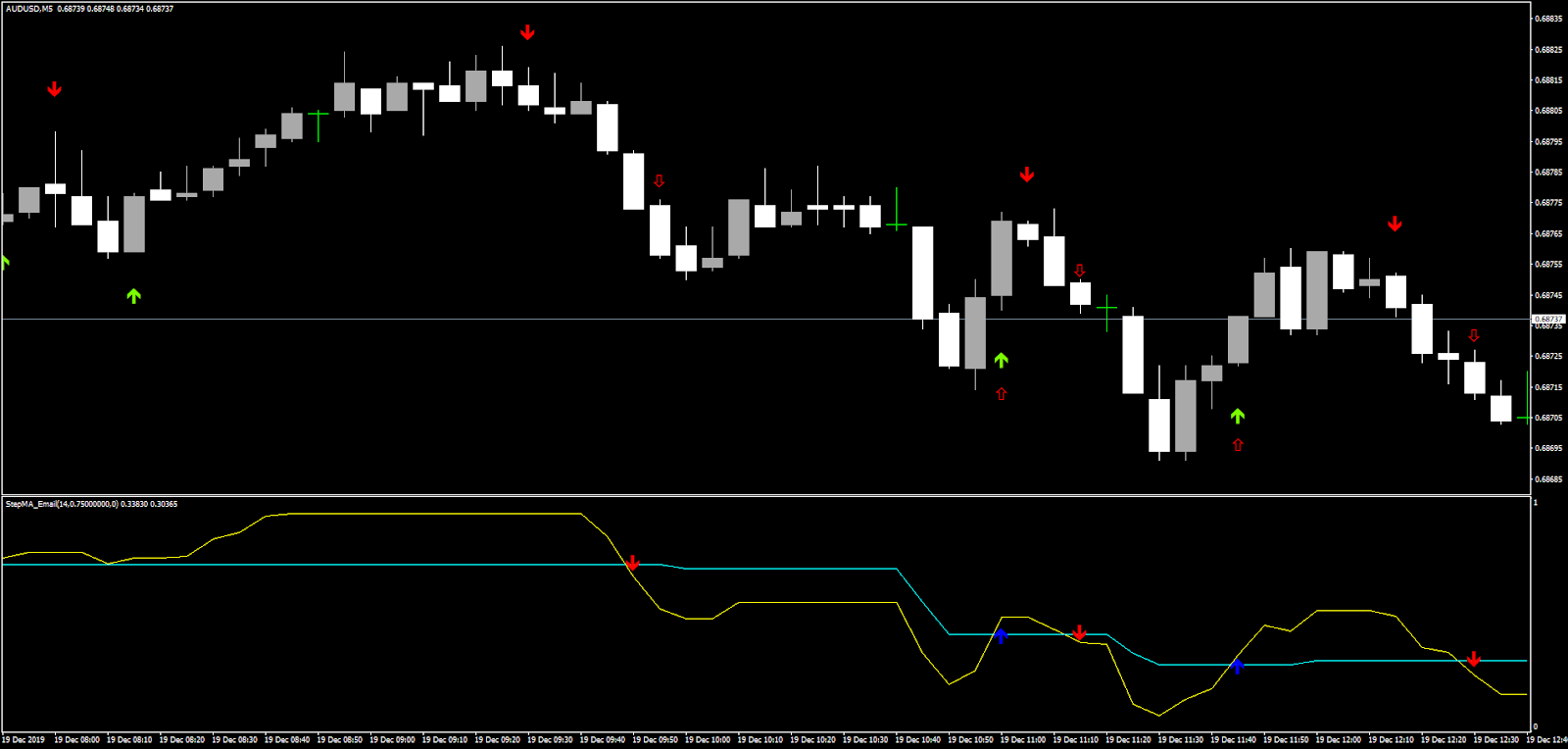This screenshot has width=1568, height=749.
Task: Click the 0.68815 price axis label
Action: coord(1548,80)
